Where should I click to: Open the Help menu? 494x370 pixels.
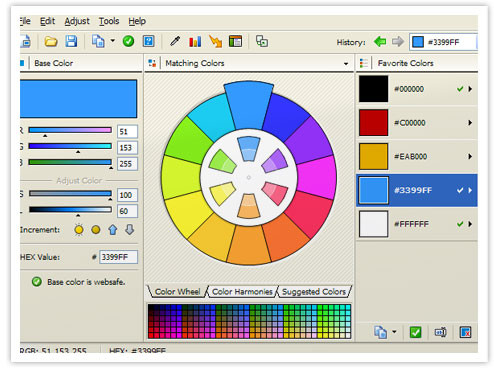(137, 21)
